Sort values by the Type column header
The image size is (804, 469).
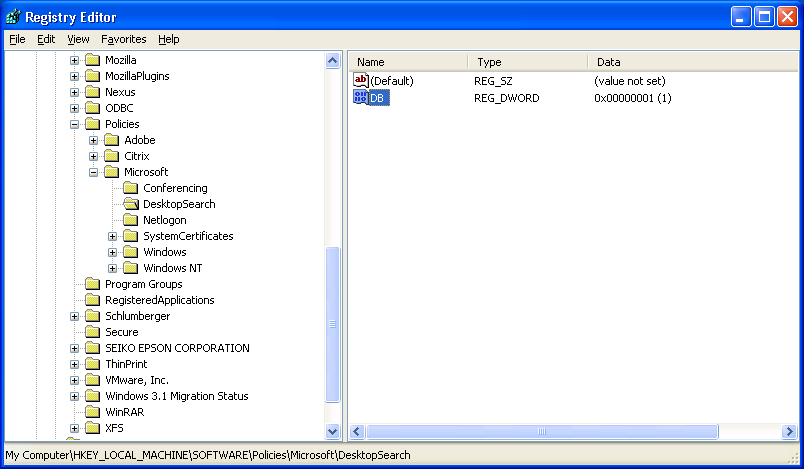tap(528, 62)
